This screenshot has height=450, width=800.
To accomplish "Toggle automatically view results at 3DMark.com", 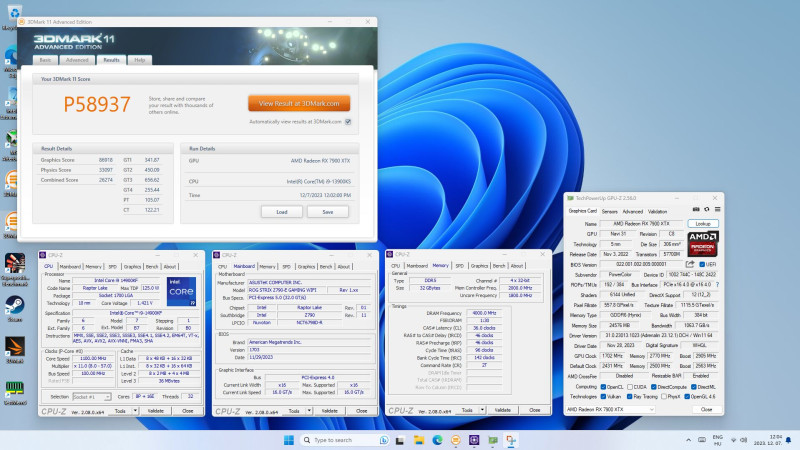I will pyautogui.click(x=348, y=121).
